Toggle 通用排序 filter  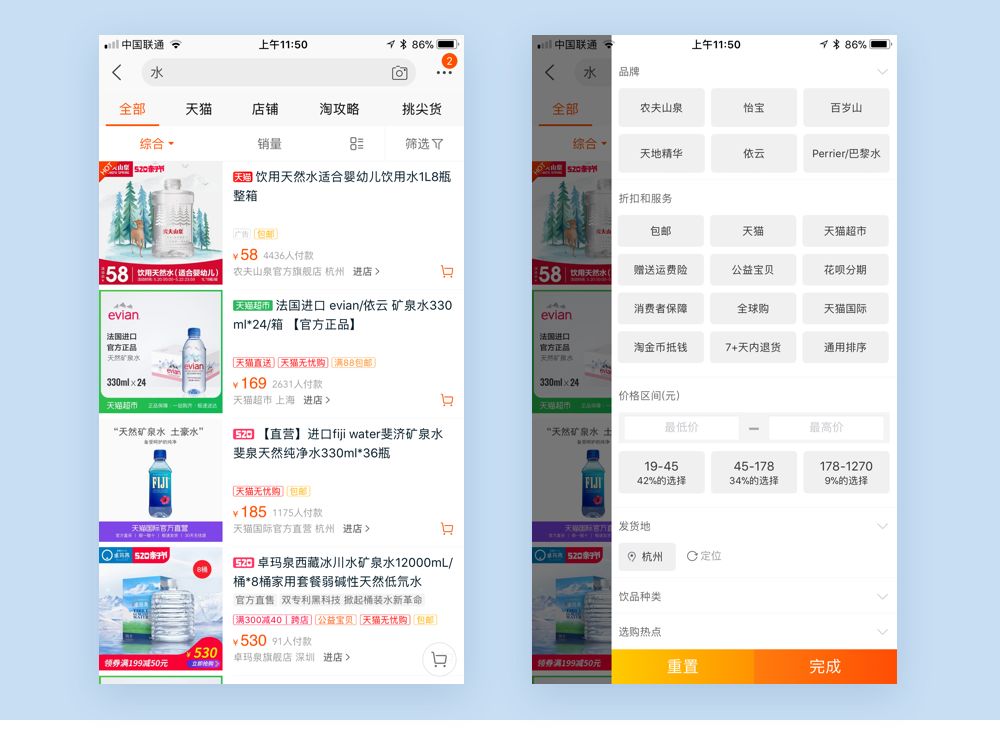845,347
